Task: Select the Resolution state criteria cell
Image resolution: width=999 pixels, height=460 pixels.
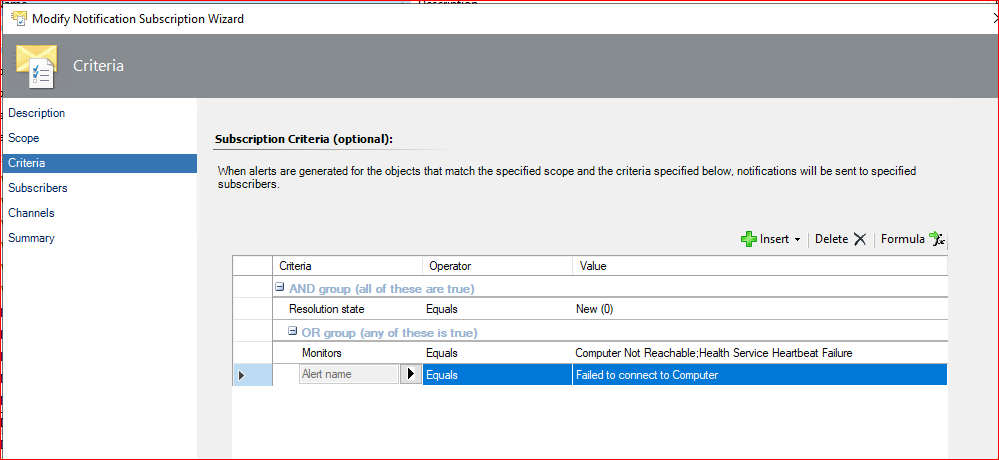Action: pyautogui.click(x=347, y=310)
